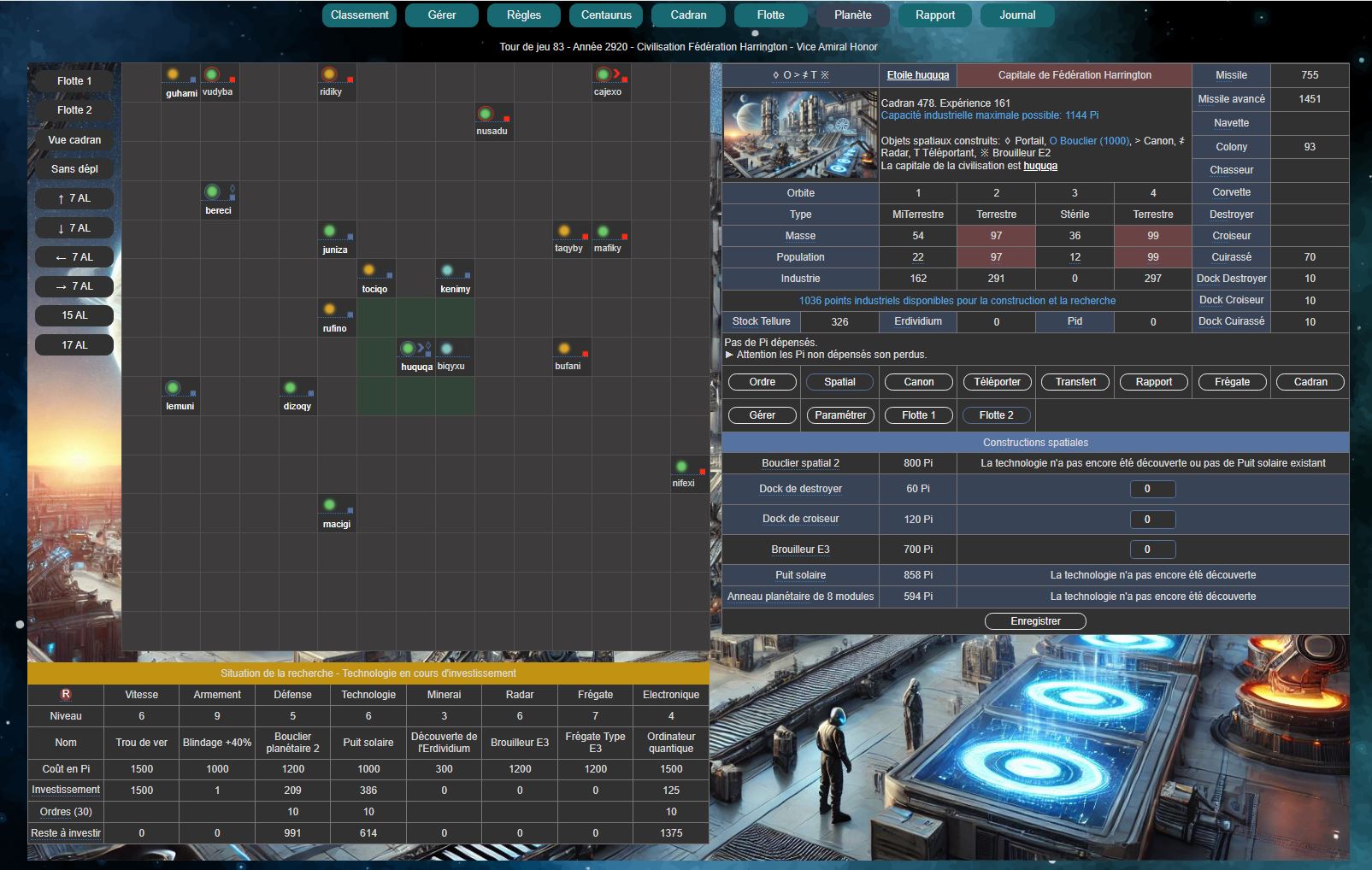This screenshot has height=870, width=1372.
Task: Click the Spatial action button
Action: (x=839, y=382)
